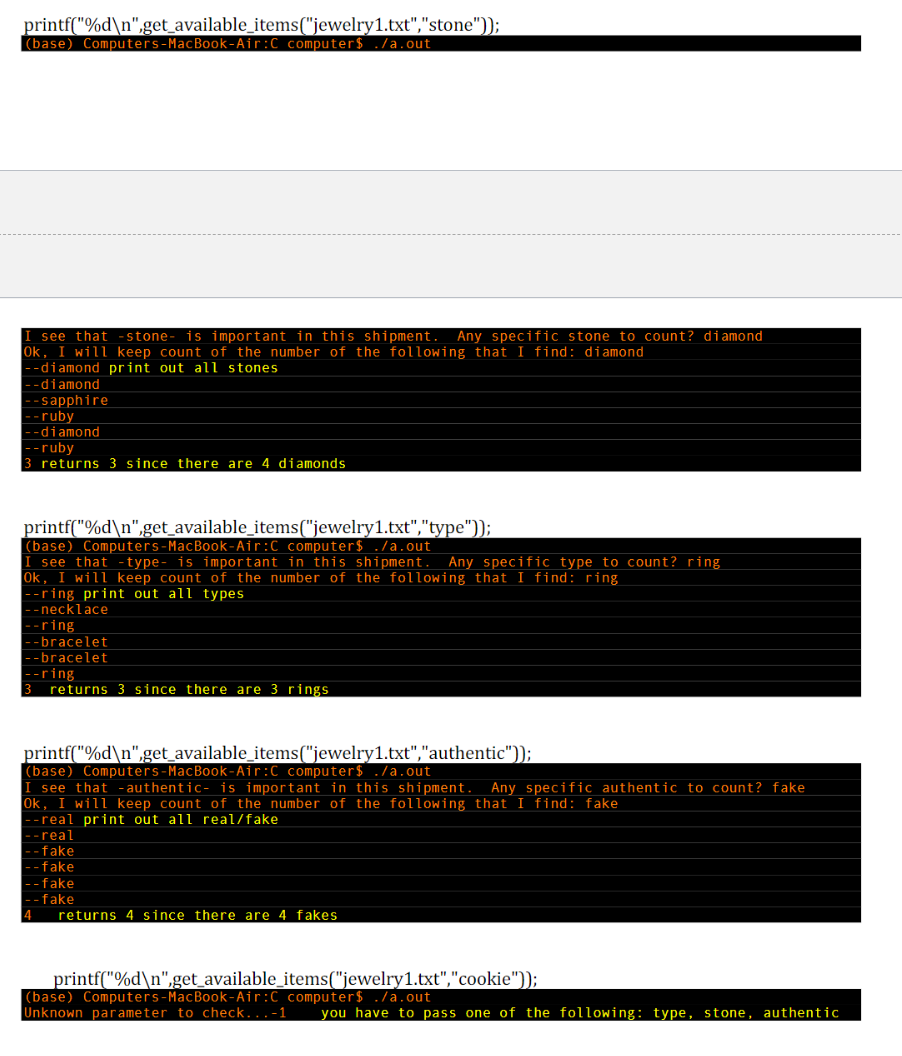Click the printf line passing "stone"
The image size is (902, 1056).
point(261,25)
